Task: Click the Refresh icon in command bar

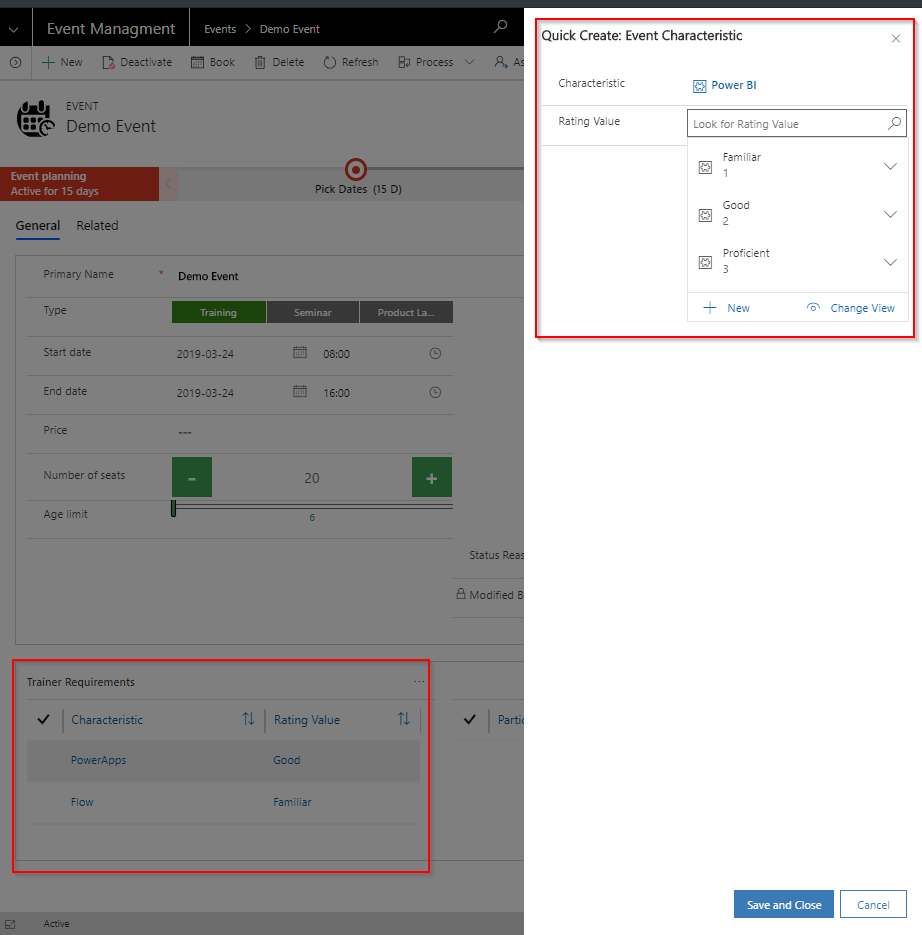Action: click(x=330, y=62)
